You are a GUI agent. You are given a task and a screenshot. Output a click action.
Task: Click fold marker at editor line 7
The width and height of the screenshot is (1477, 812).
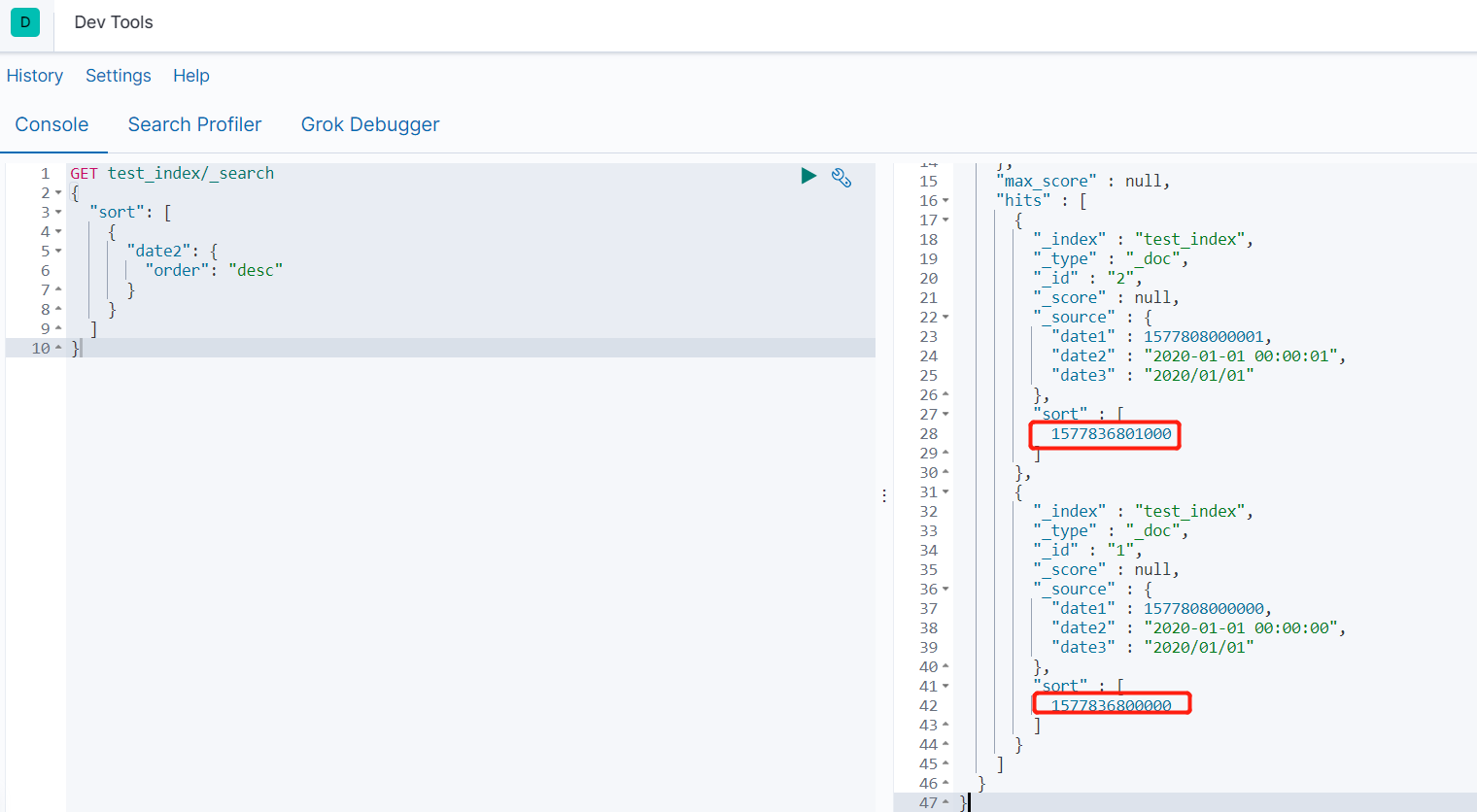[x=58, y=289]
